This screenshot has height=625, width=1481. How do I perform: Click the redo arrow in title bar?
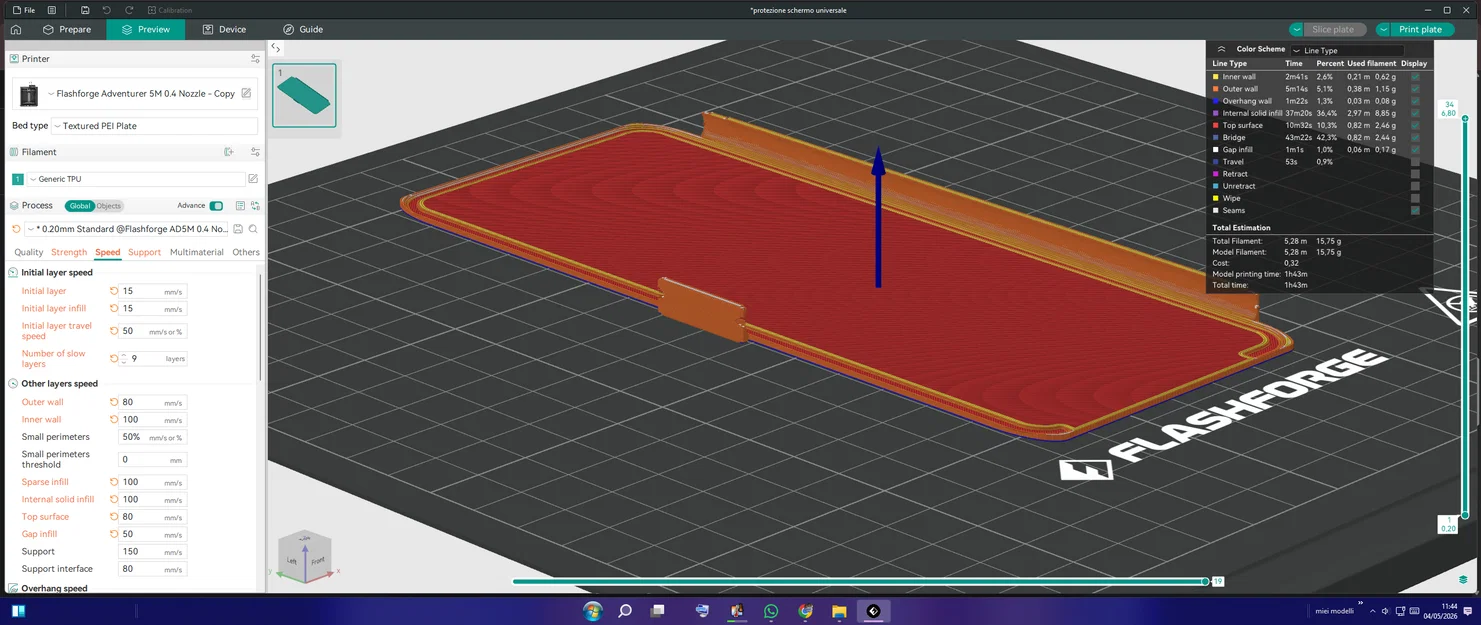pos(129,10)
